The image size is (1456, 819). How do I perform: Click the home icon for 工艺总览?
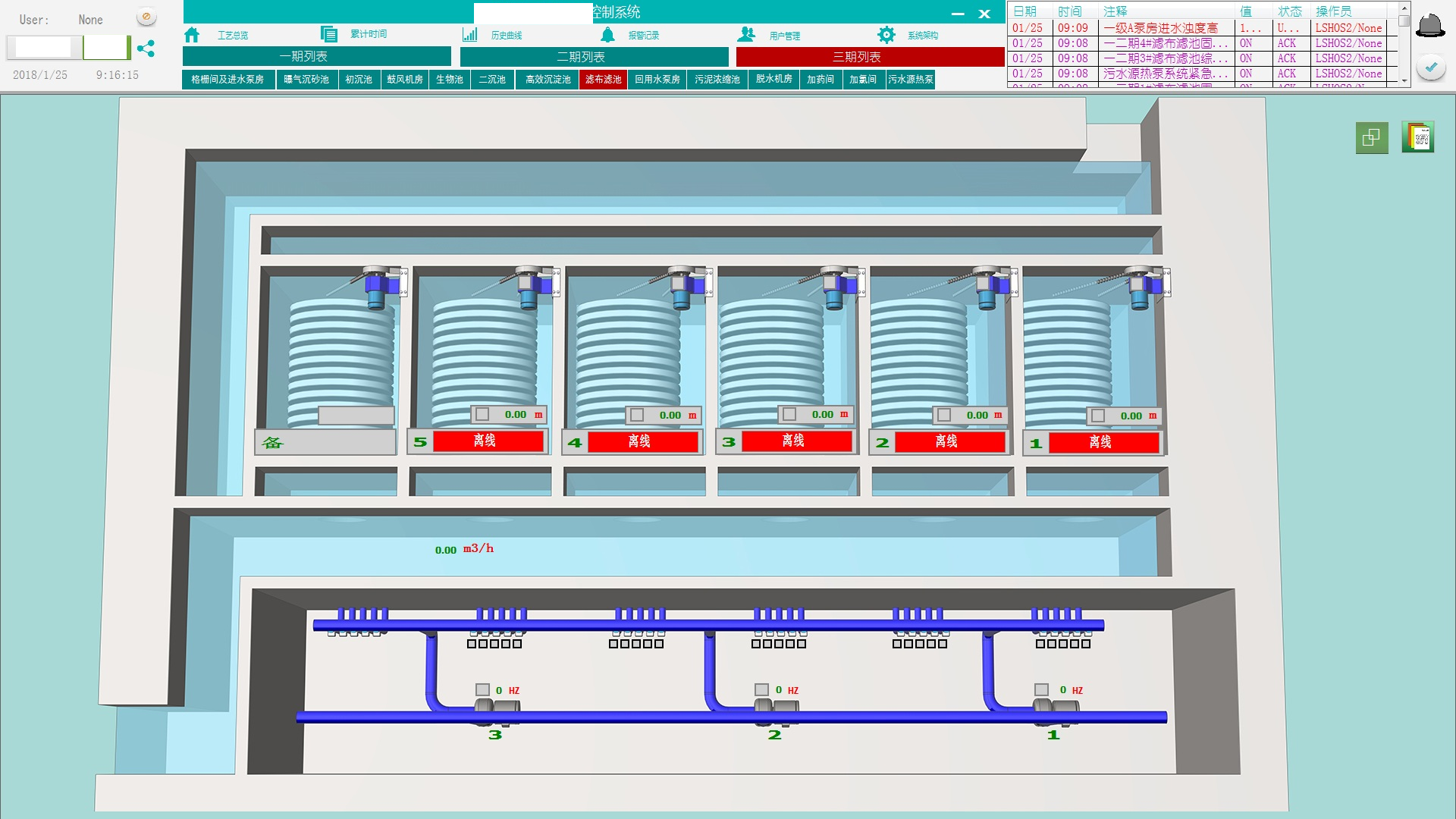click(192, 35)
